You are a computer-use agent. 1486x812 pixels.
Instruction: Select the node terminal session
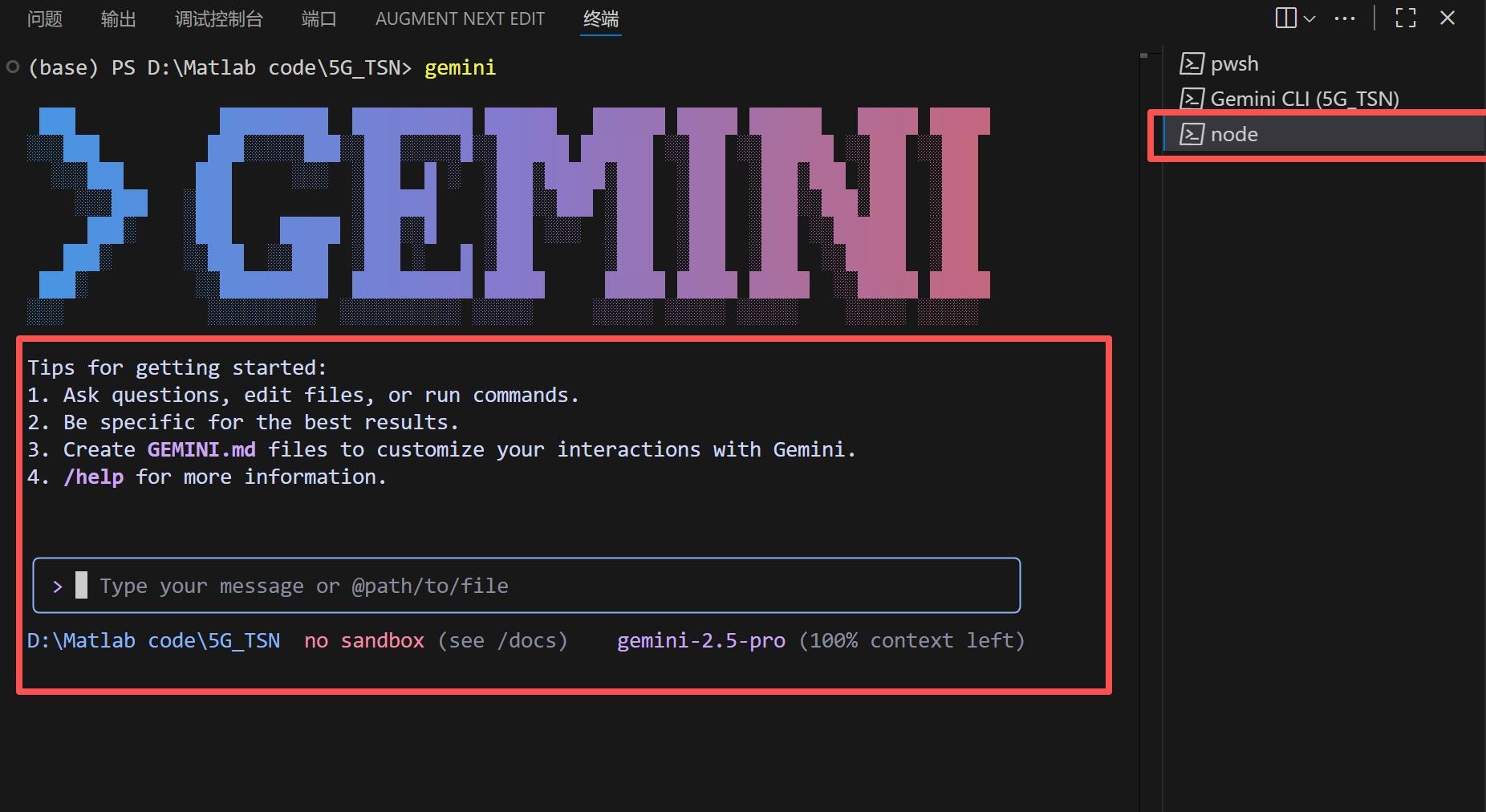[x=1233, y=134]
